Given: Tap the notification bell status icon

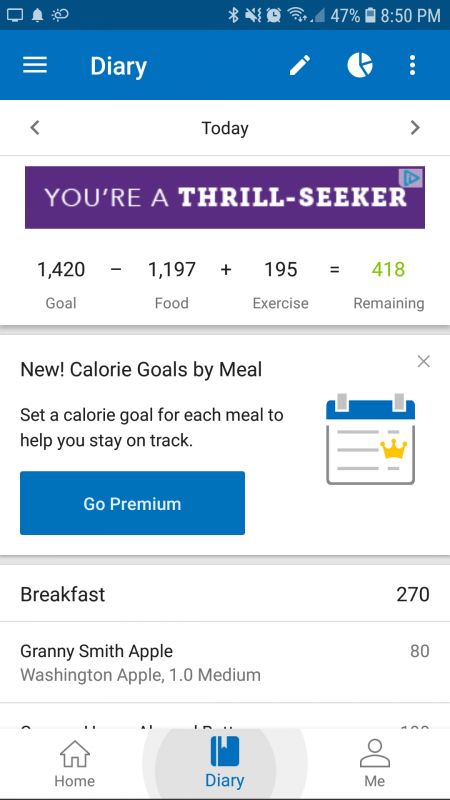Looking at the screenshot, I should click(38, 15).
